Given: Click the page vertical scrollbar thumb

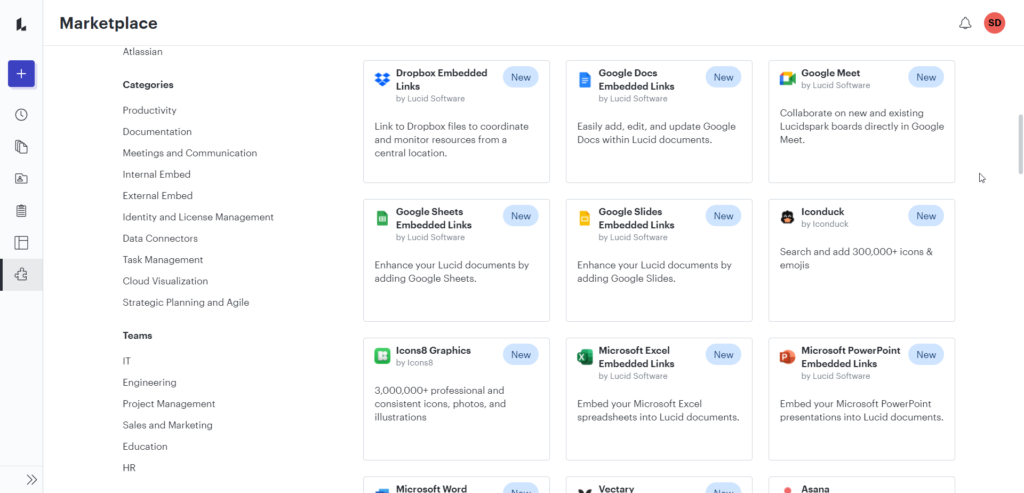Looking at the screenshot, I should [1020, 144].
